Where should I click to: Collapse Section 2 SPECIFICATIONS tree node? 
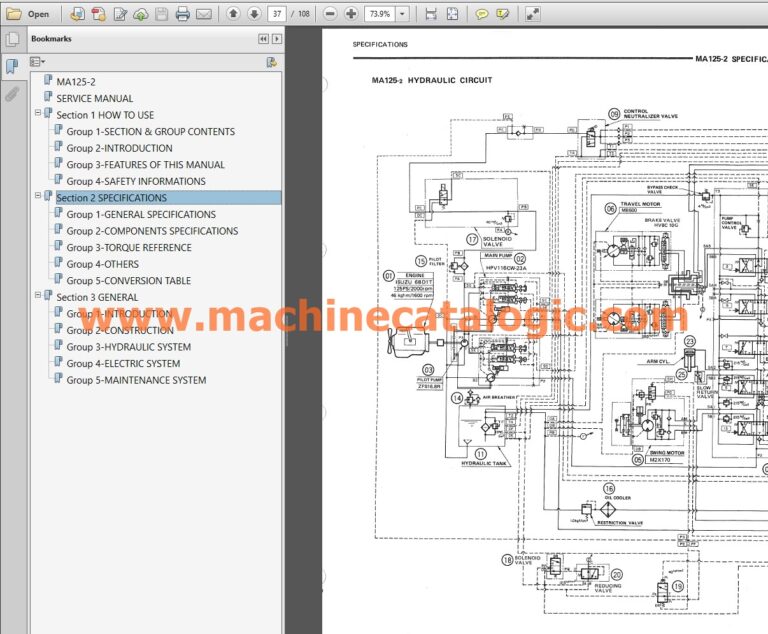[38, 195]
